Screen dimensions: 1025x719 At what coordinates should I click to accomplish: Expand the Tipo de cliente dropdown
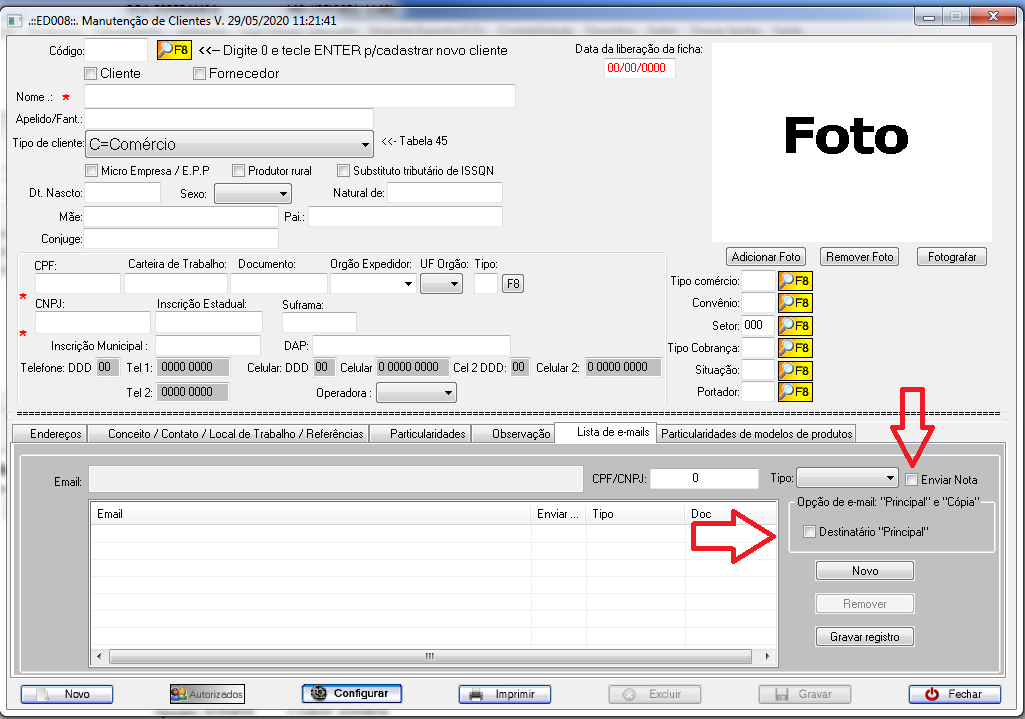pyautogui.click(x=363, y=144)
